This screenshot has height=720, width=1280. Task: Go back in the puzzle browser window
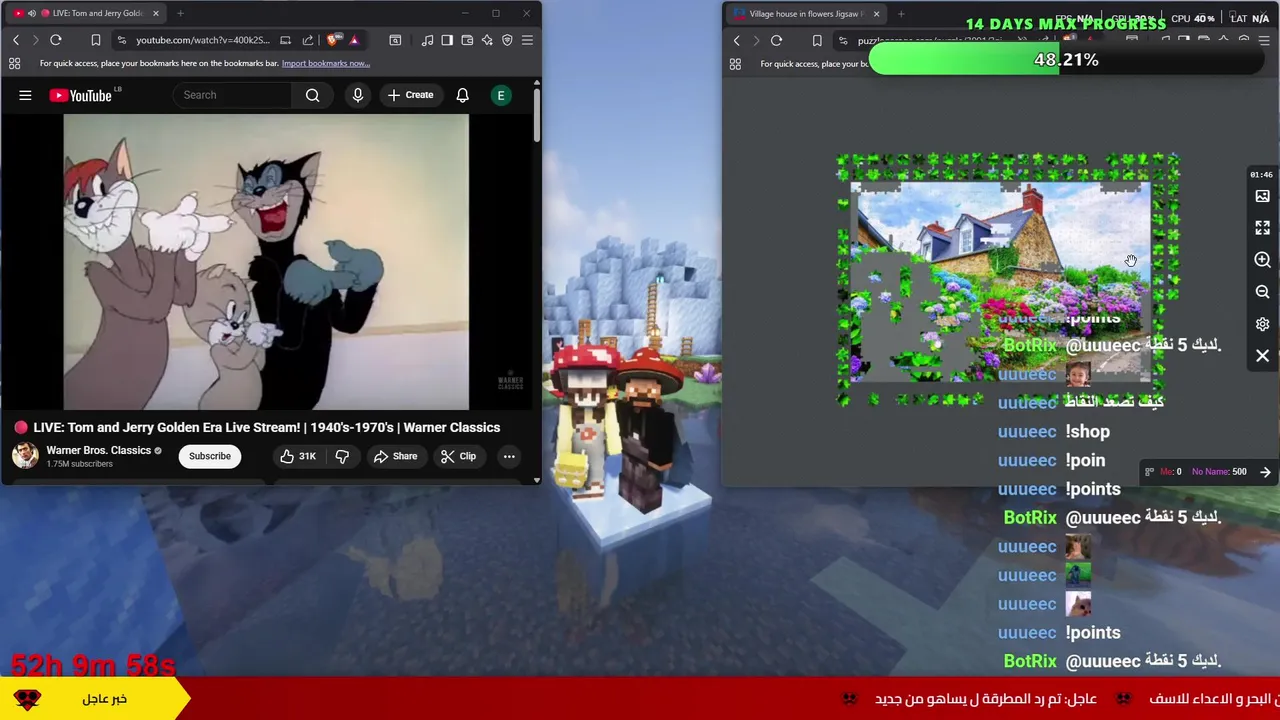(737, 41)
